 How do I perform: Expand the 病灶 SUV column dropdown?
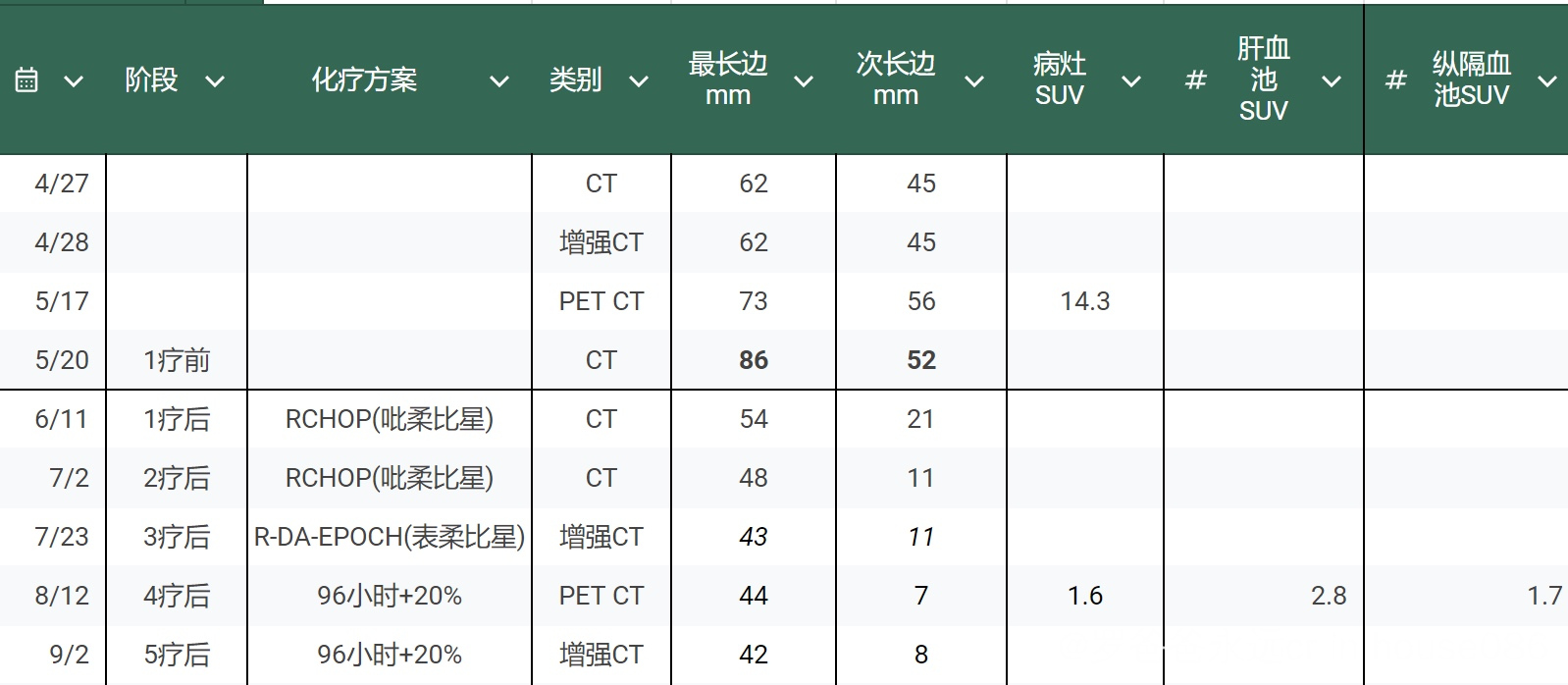click(1131, 81)
